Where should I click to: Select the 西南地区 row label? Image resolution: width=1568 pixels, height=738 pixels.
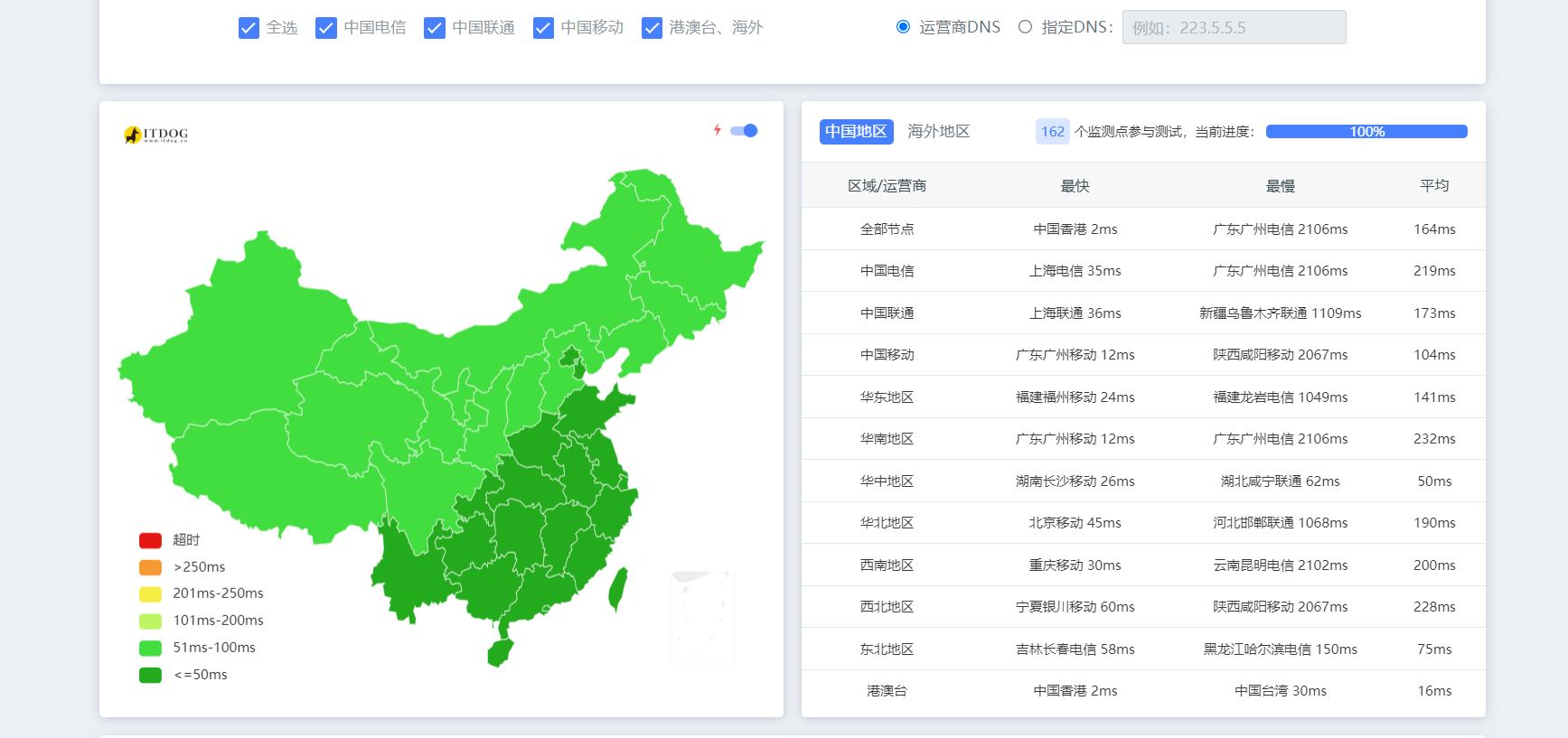click(x=887, y=565)
